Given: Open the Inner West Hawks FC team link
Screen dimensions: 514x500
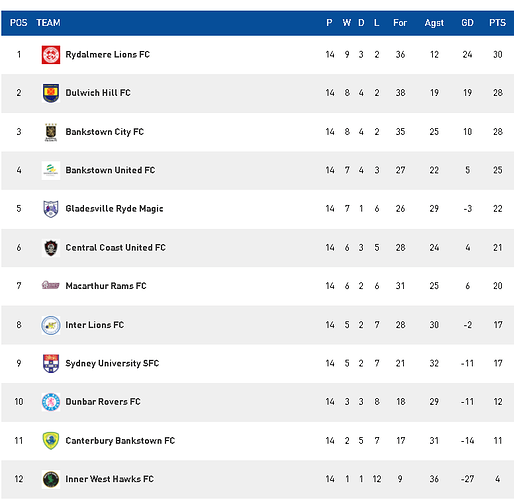Looking at the screenshot, I should (109, 479).
